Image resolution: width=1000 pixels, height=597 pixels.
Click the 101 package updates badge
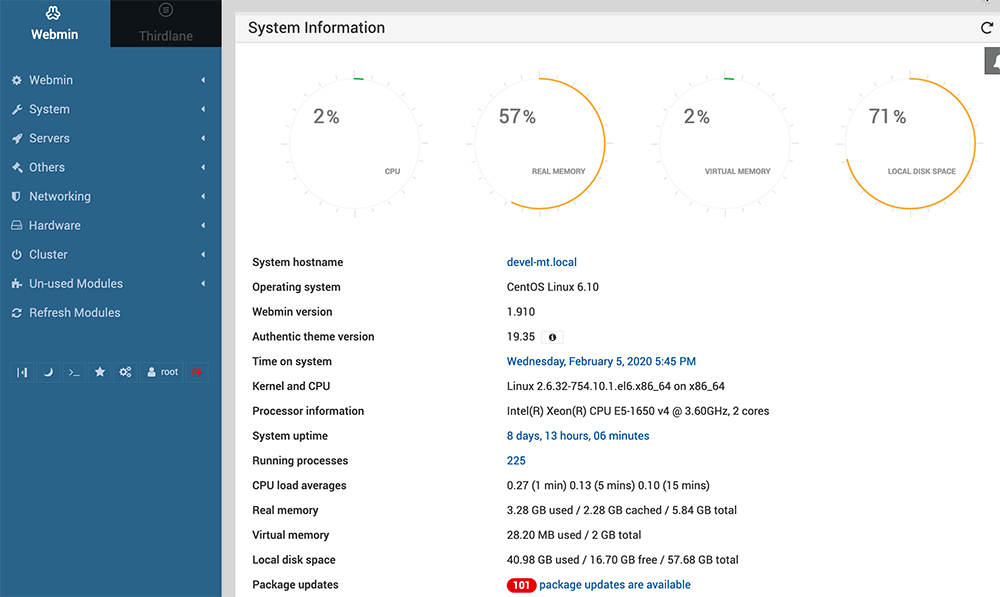[521, 586]
